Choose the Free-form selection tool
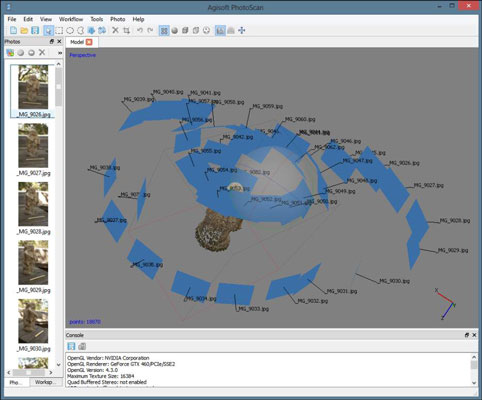The image size is (482, 400). pyautogui.click(x=80, y=31)
